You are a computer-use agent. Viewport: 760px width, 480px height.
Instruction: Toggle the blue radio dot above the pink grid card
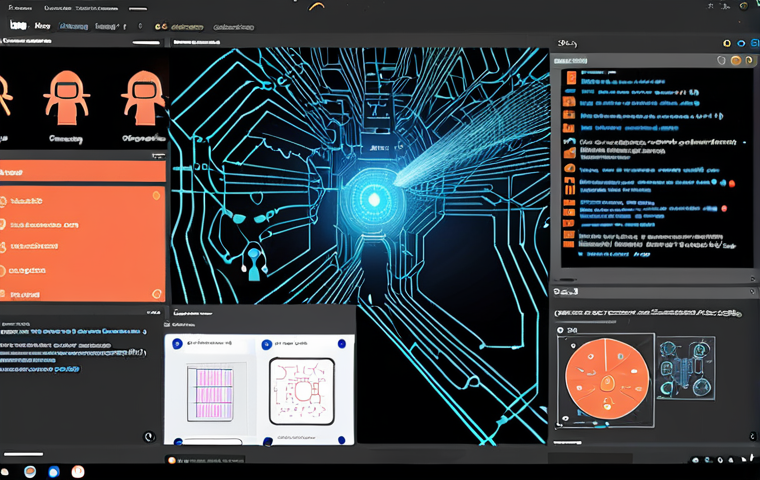pyautogui.click(x=177, y=344)
